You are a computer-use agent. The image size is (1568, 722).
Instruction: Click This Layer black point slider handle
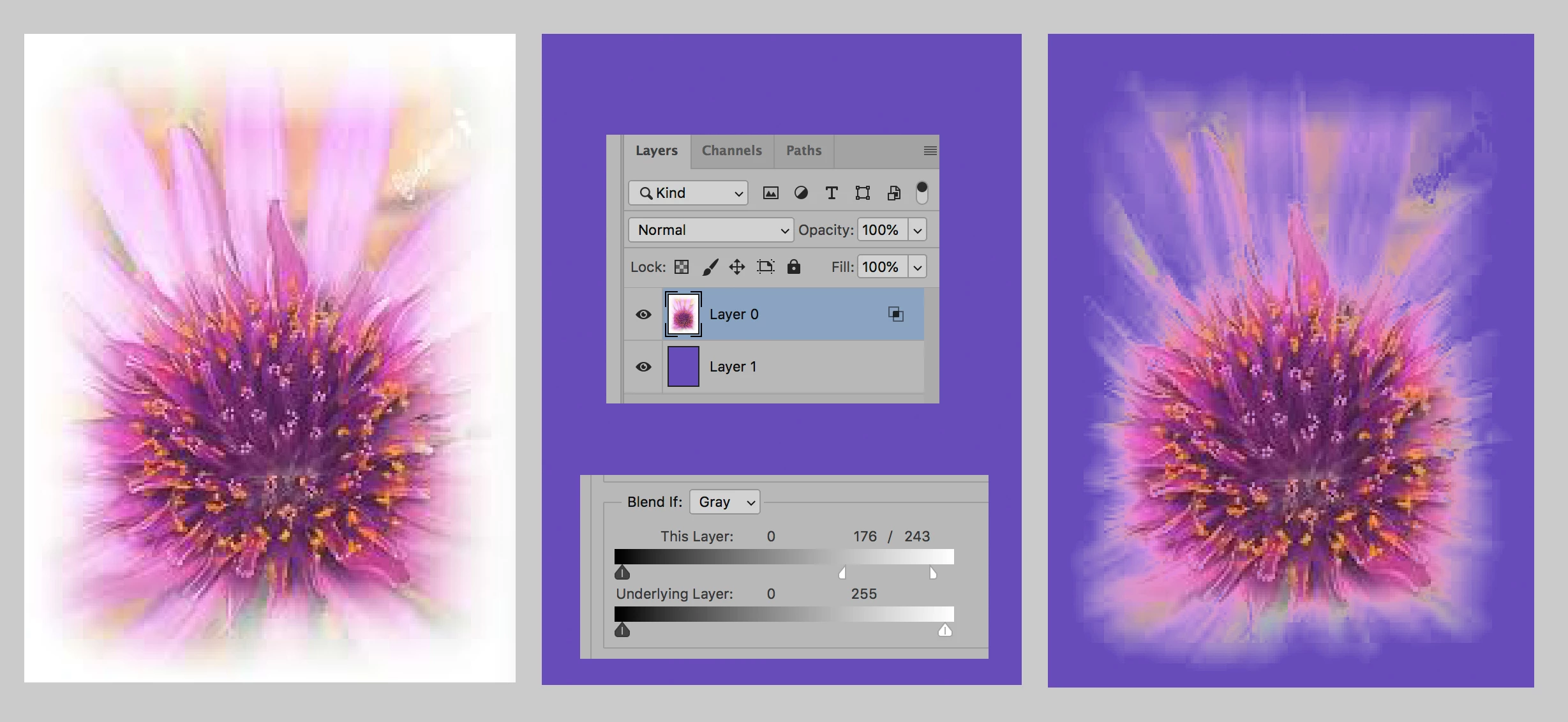pyautogui.click(x=622, y=573)
